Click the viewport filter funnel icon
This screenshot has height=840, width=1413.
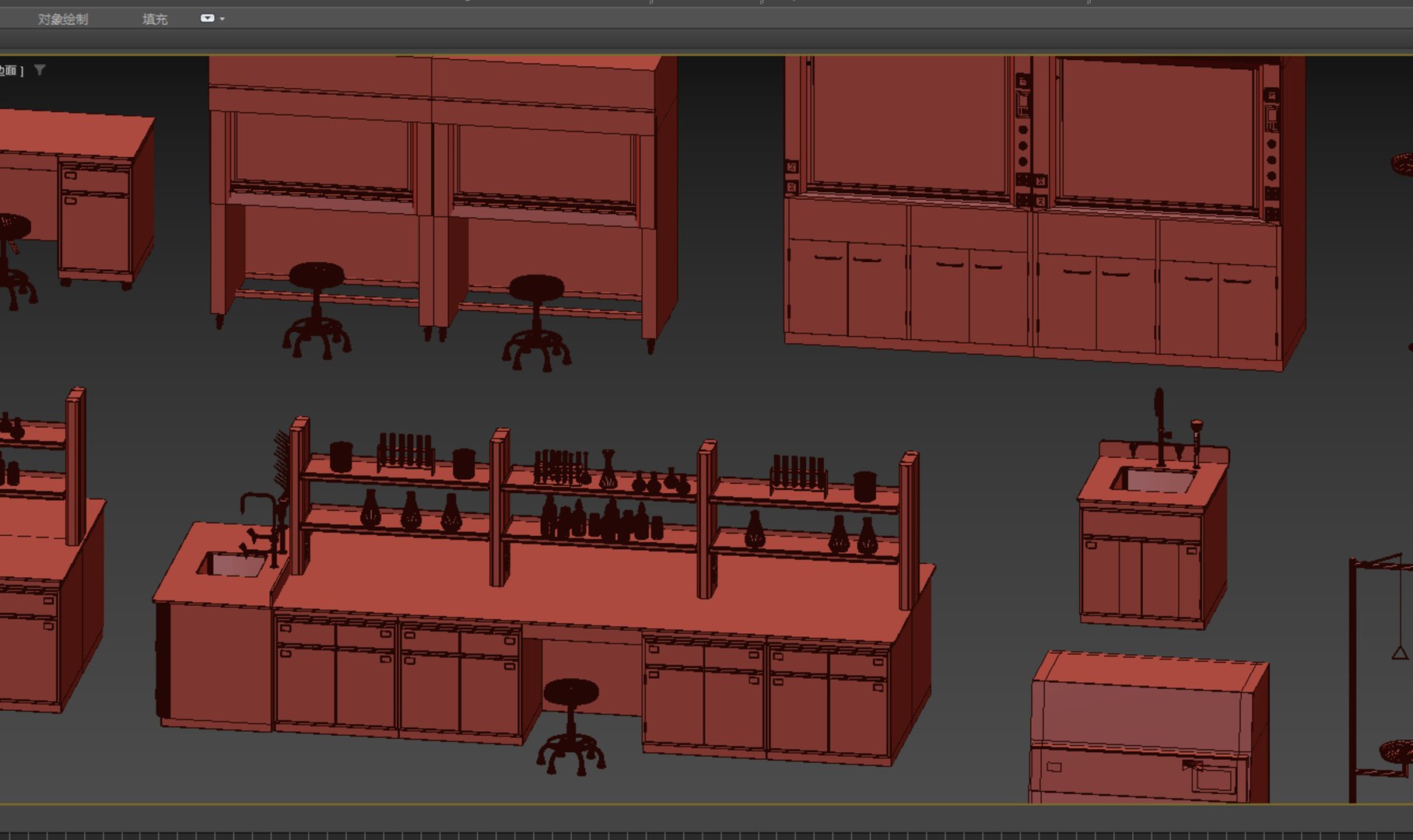pos(40,70)
